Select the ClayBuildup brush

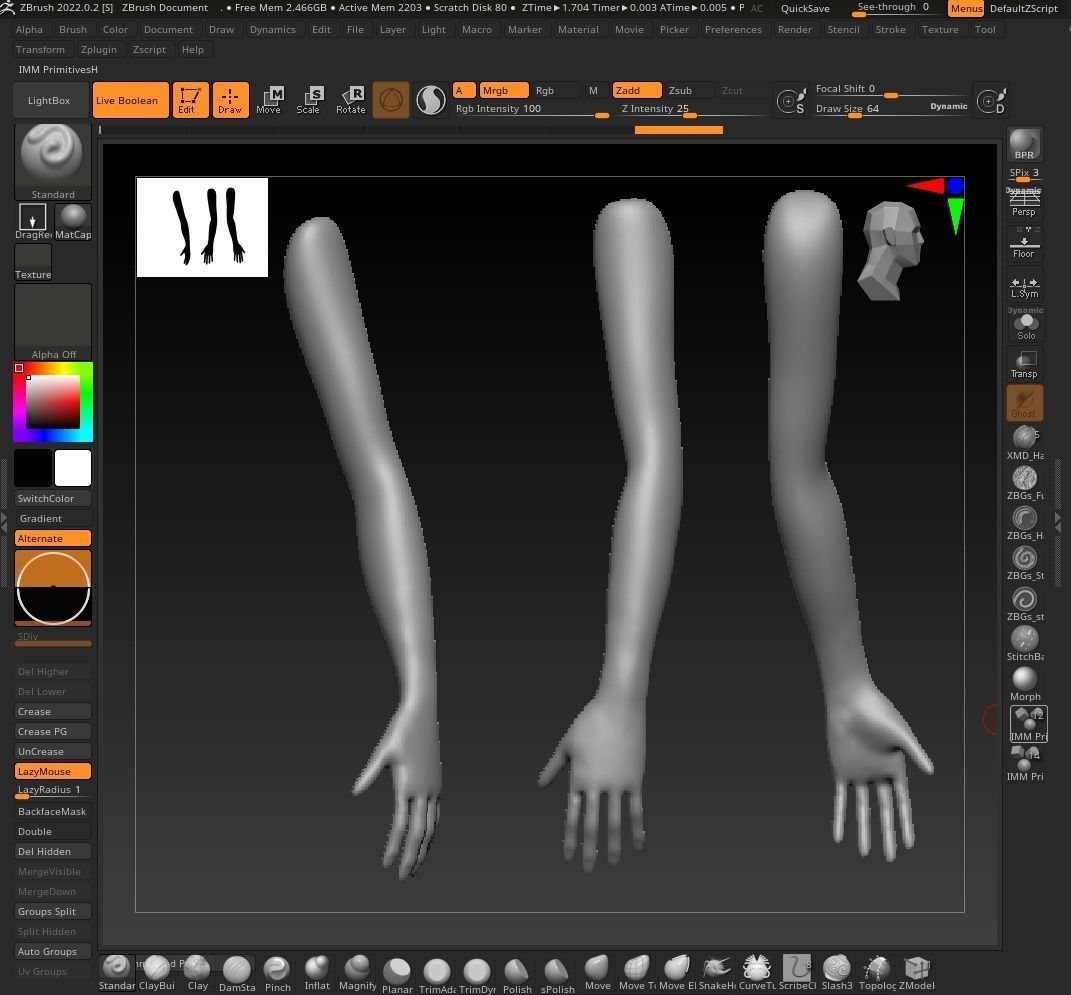(x=156, y=970)
